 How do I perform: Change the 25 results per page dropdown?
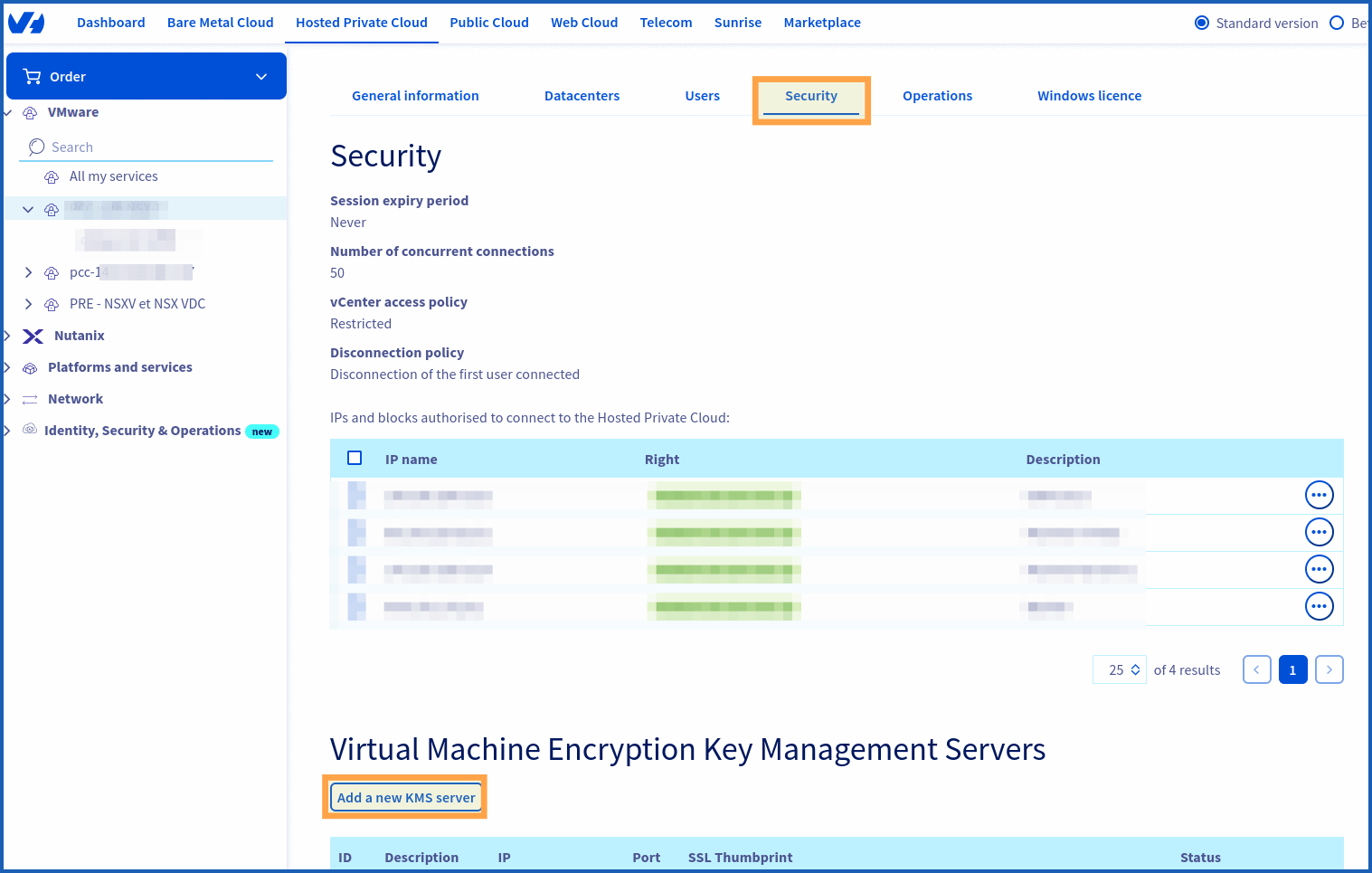pyautogui.click(x=1120, y=669)
